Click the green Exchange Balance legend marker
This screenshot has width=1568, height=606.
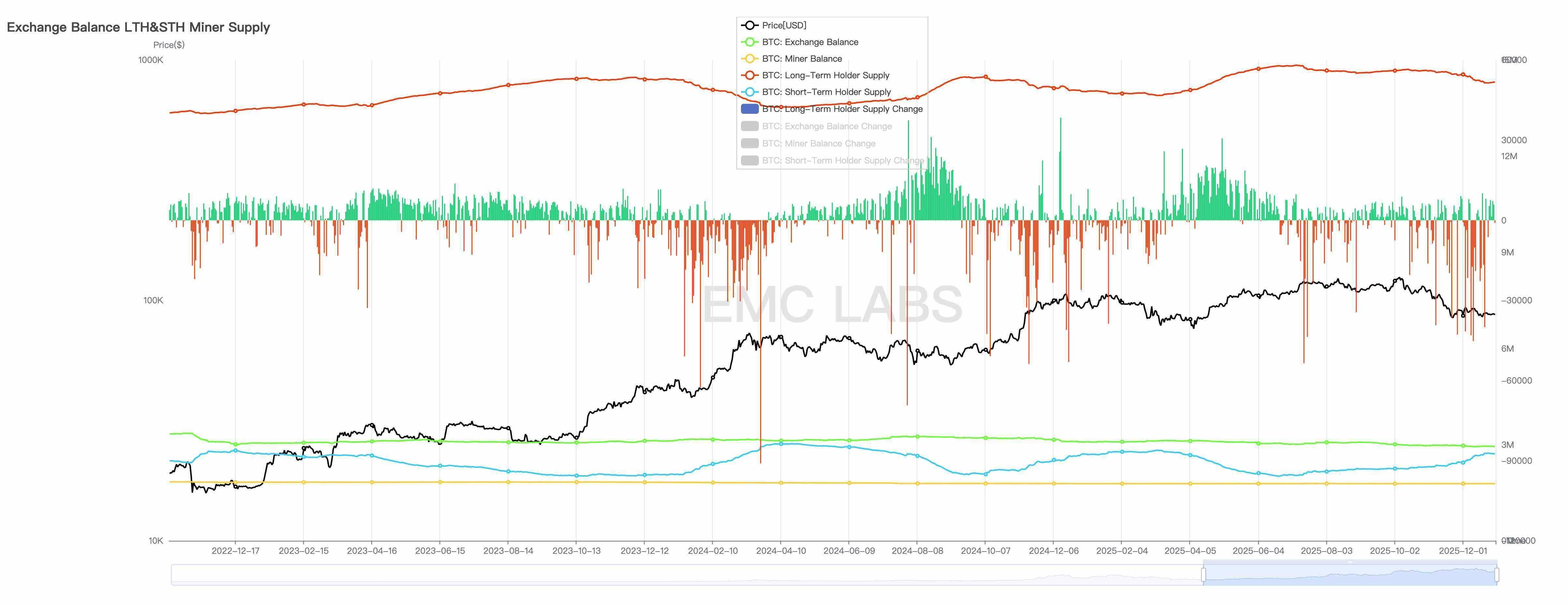click(x=749, y=42)
